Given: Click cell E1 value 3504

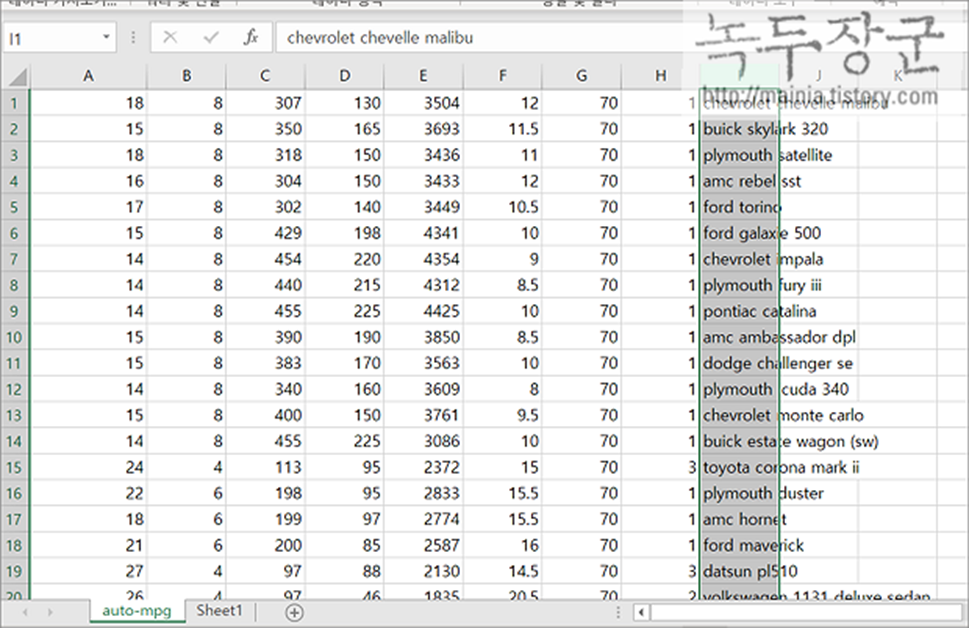Looking at the screenshot, I should [x=423, y=103].
